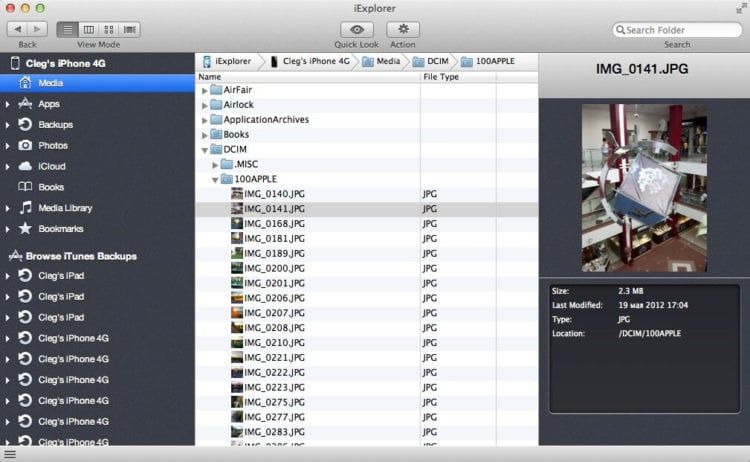Select the 100APPLE folder icon
This screenshot has width=750, height=462.
coord(227,178)
